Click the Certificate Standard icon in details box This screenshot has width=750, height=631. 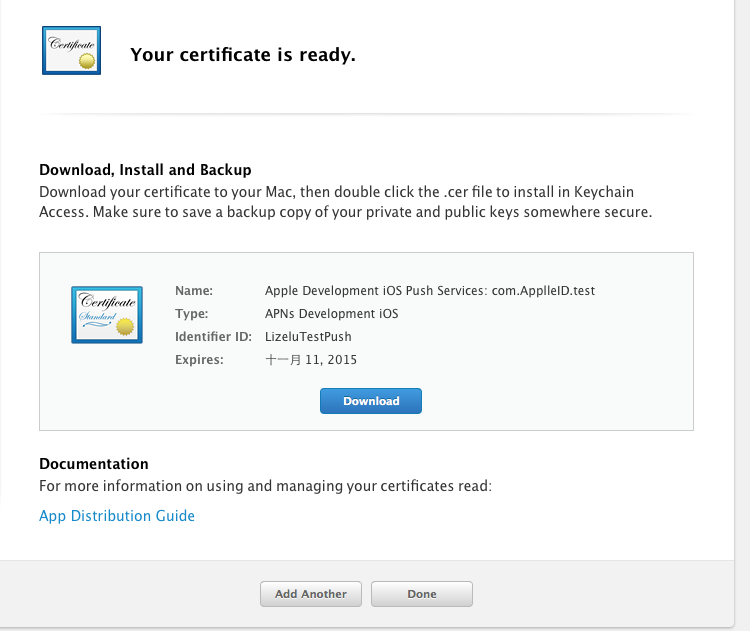pyautogui.click(x=107, y=315)
